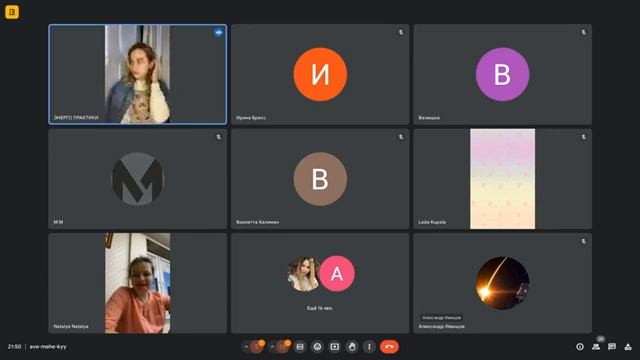
Task: Click muted mic icon on Ирина Бресс tile
Action: (x=401, y=32)
